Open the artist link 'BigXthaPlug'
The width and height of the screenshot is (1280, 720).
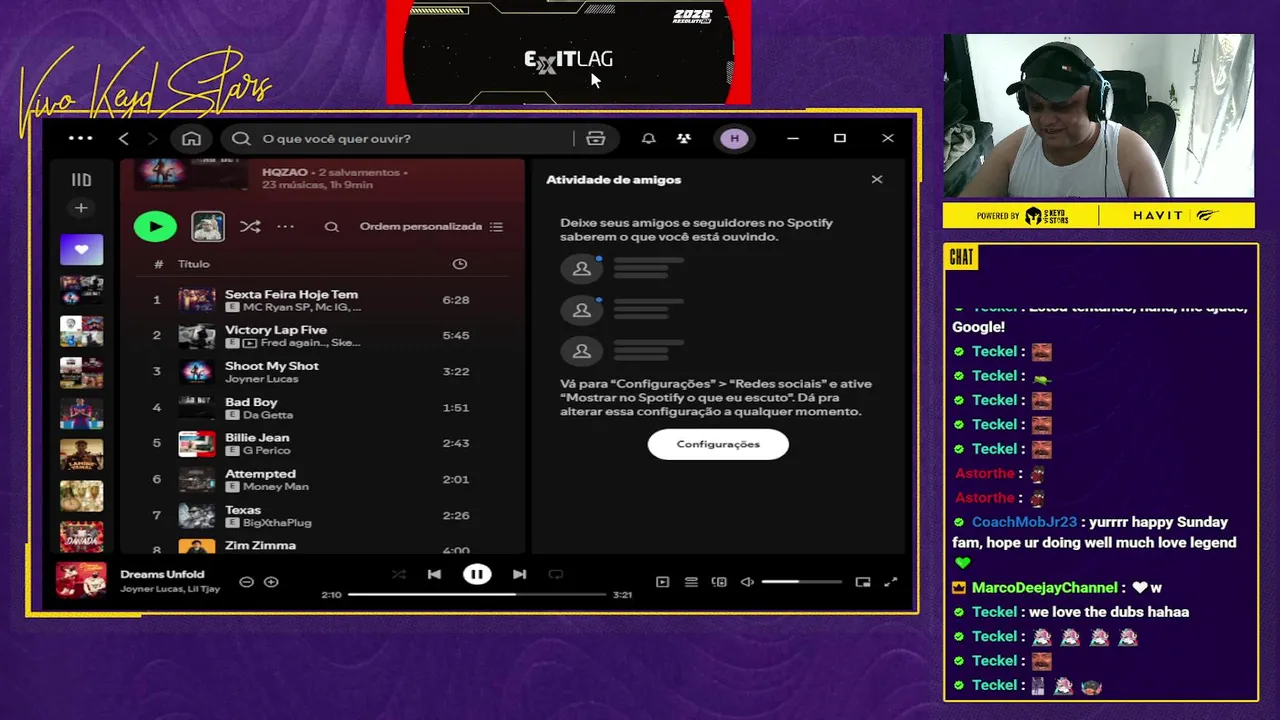click(278, 523)
